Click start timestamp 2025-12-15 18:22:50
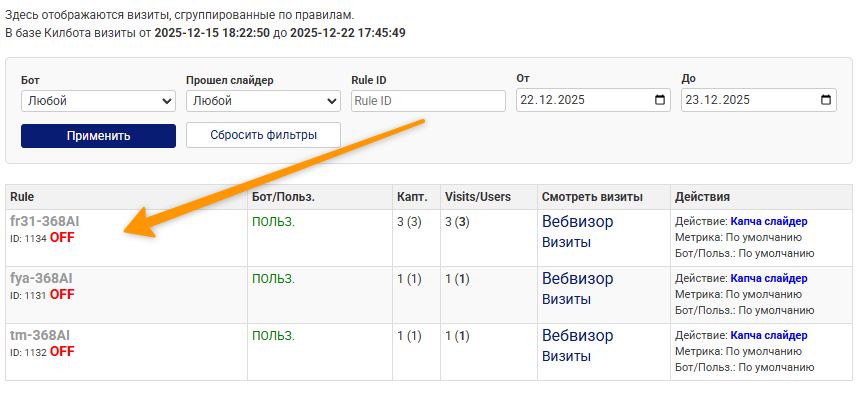Image resolution: width=861 pixels, height=399 pixels. (212, 33)
